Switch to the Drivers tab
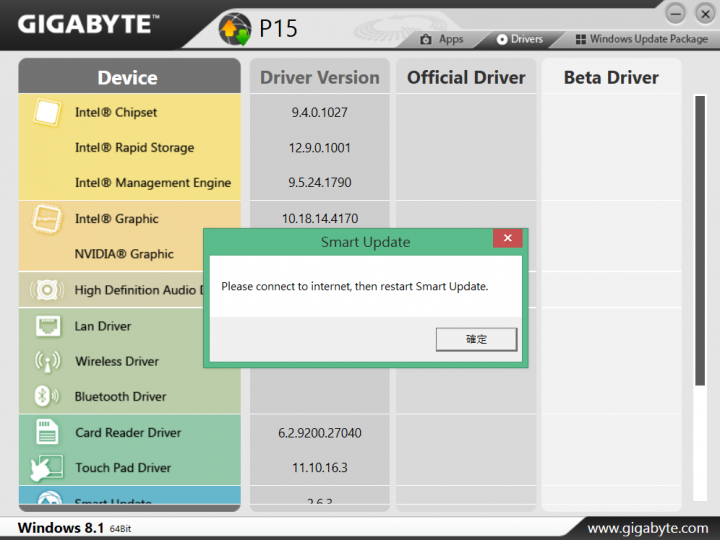This screenshot has height=540, width=720. click(x=520, y=39)
